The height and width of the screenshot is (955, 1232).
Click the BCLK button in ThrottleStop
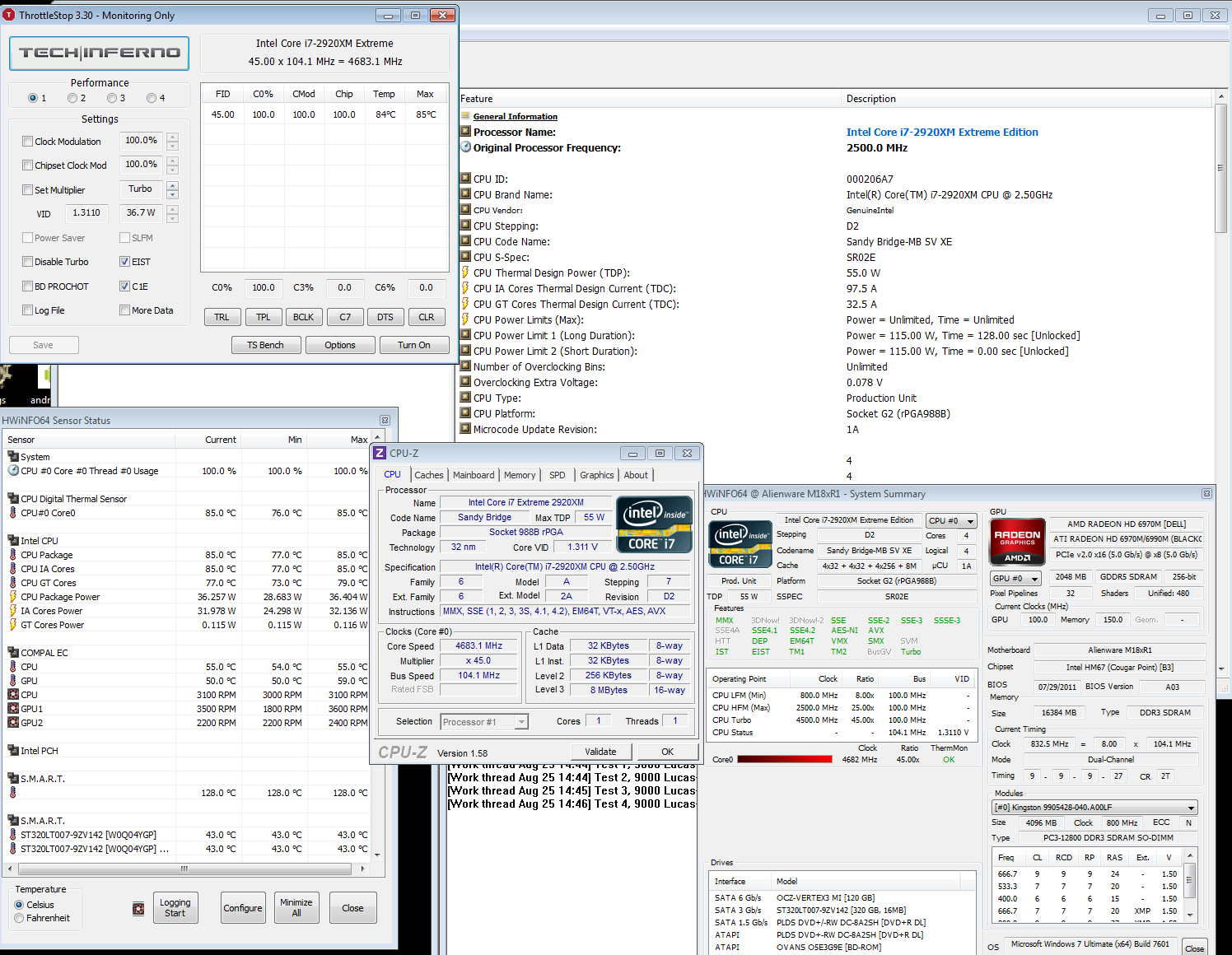pyautogui.click(x=304, y=317)
